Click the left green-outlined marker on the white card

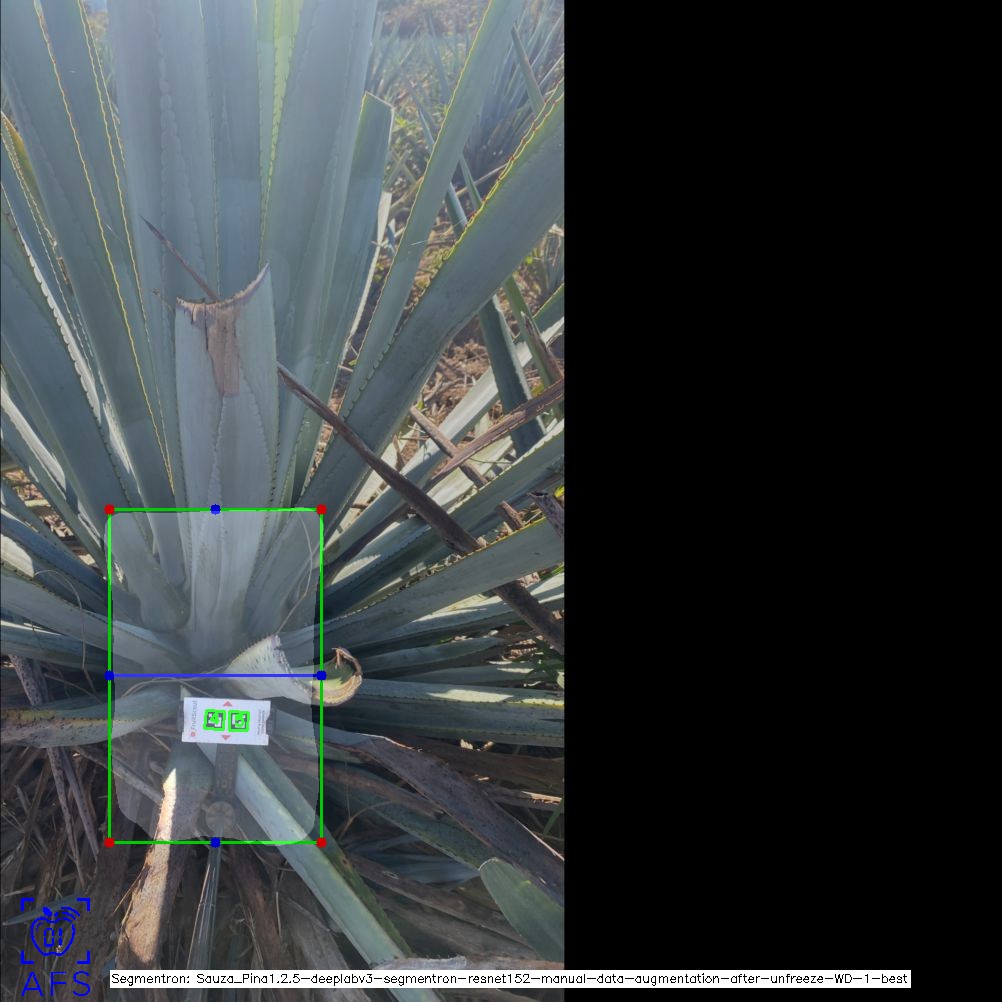(213, 720)
